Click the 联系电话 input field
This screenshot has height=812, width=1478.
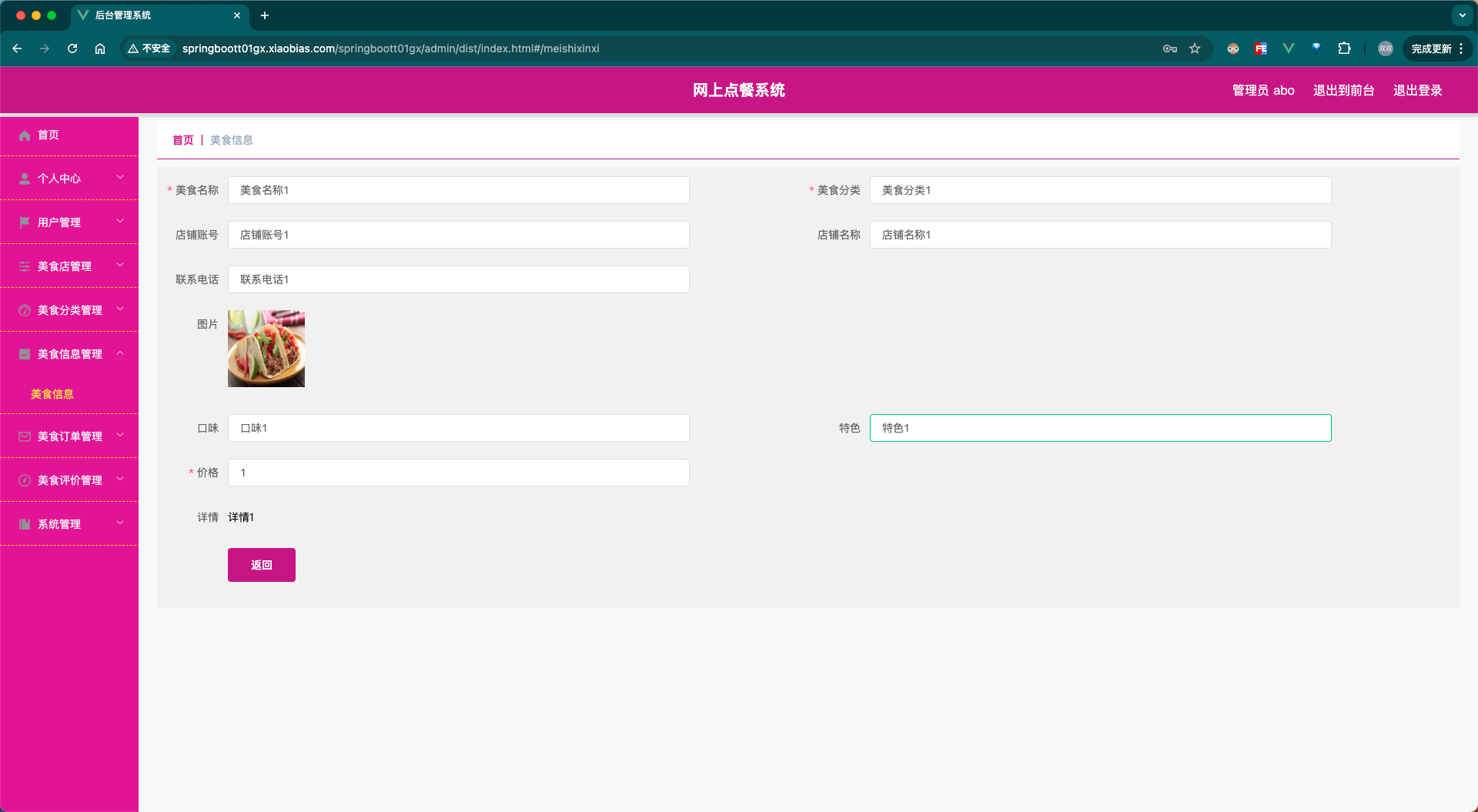pos(459,279)
